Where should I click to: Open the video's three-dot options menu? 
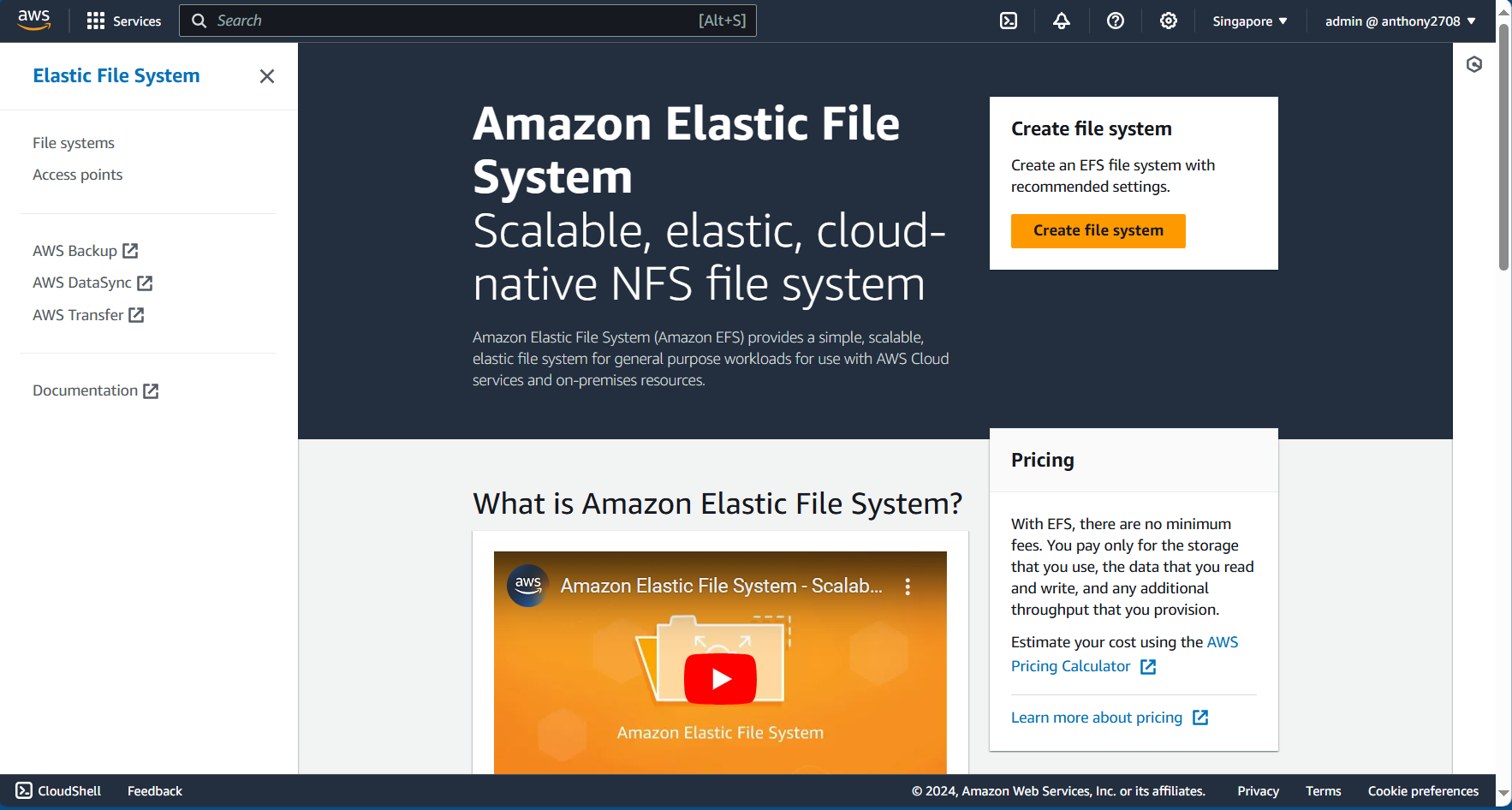(908, 587)
